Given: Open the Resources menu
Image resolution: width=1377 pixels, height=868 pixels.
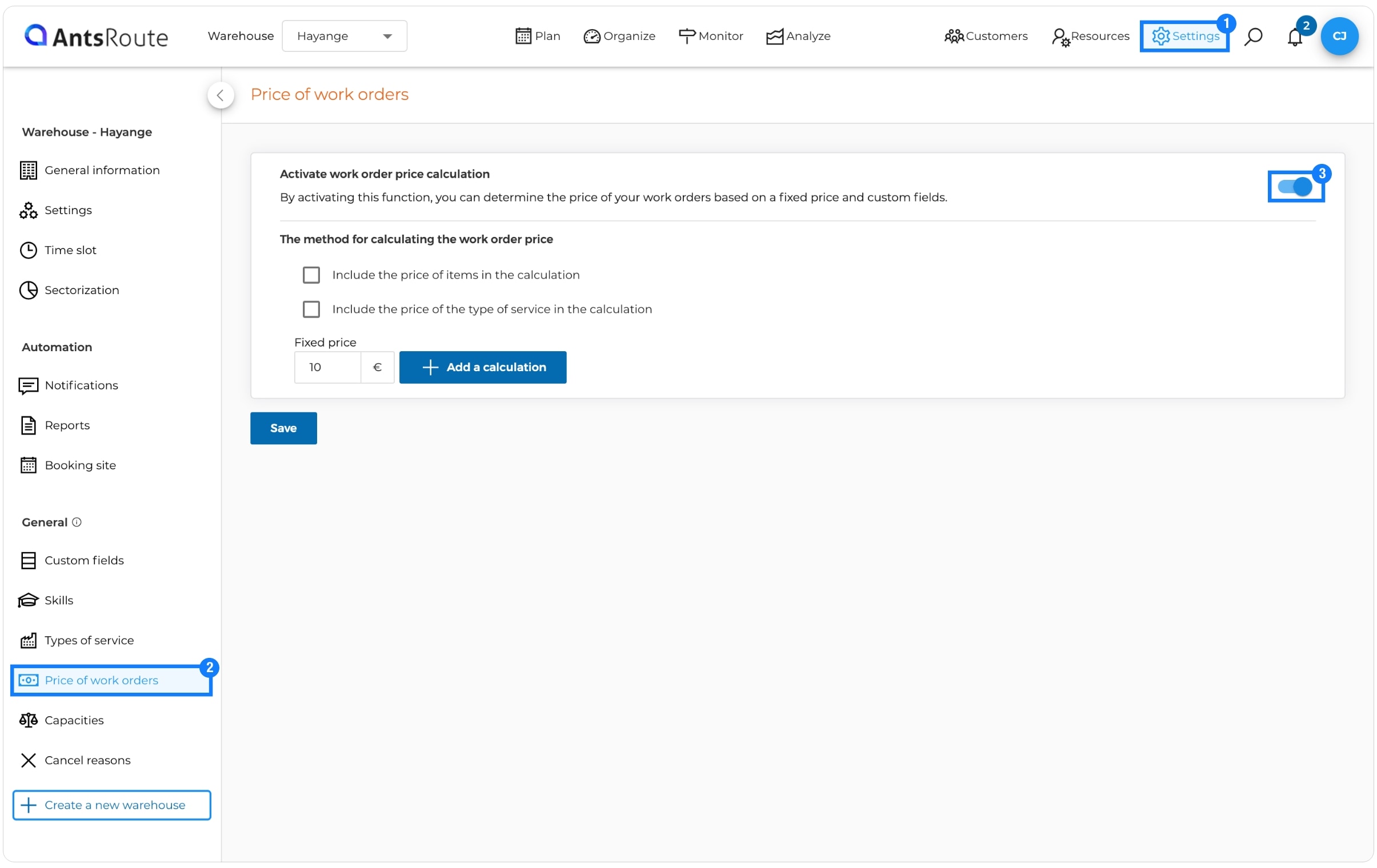Looking at the screenshot, I should pos(1091,36).
